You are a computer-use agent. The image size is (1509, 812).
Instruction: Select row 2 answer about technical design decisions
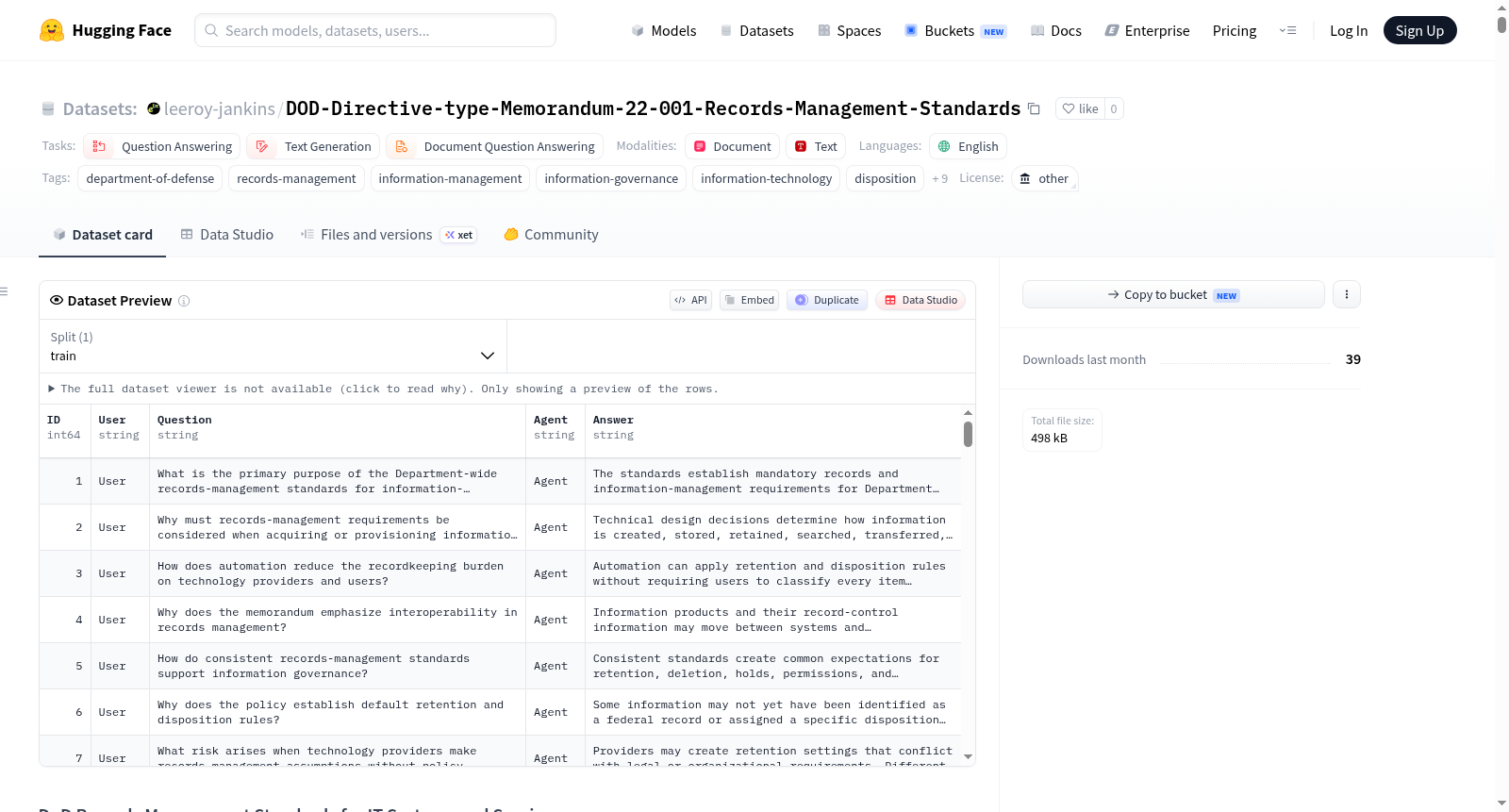coord(772,527)
